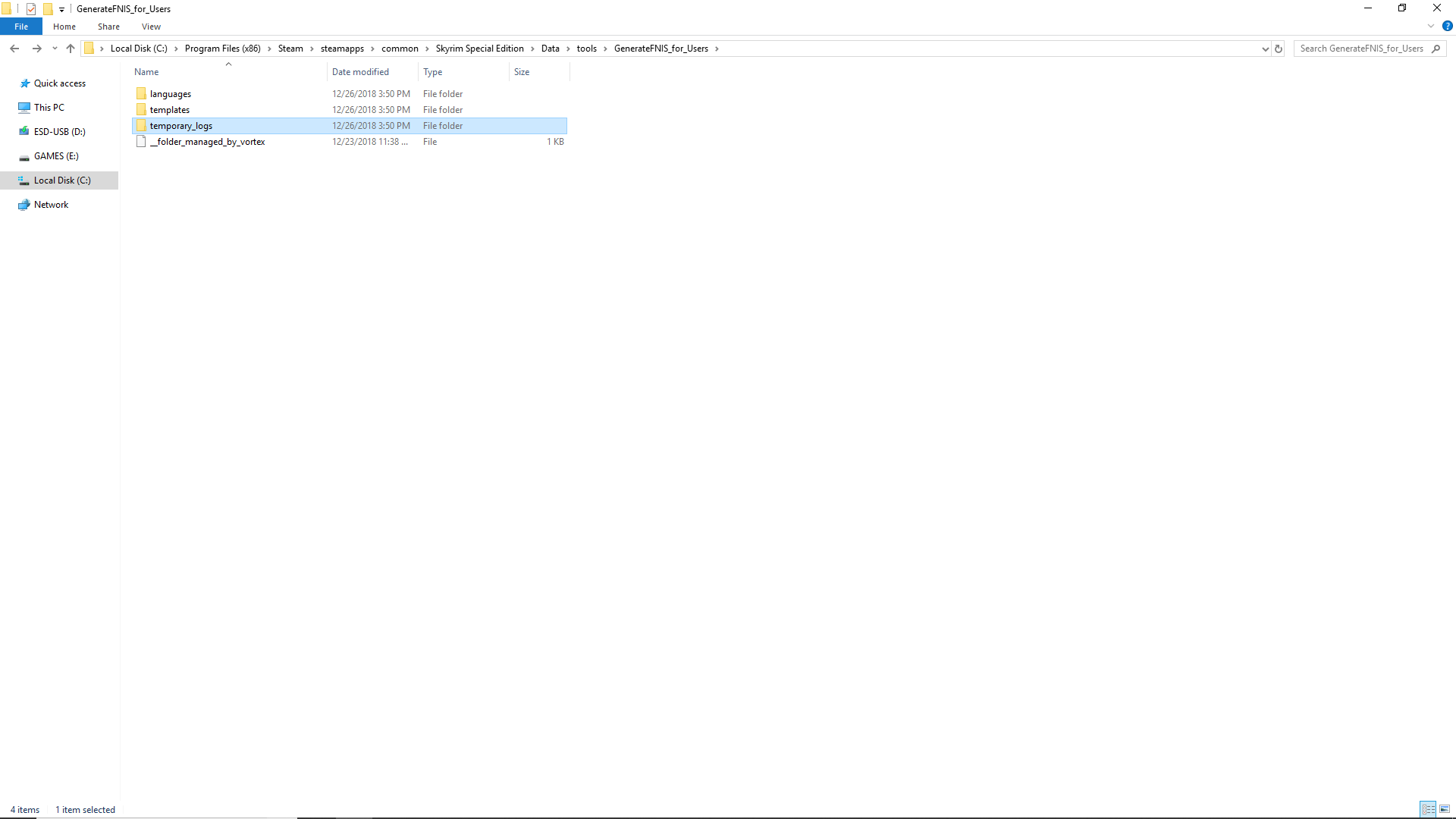Click the temporary_logs folder icon
The width and height of the screenshot is (1456, 819).
[x=141, y=126]
